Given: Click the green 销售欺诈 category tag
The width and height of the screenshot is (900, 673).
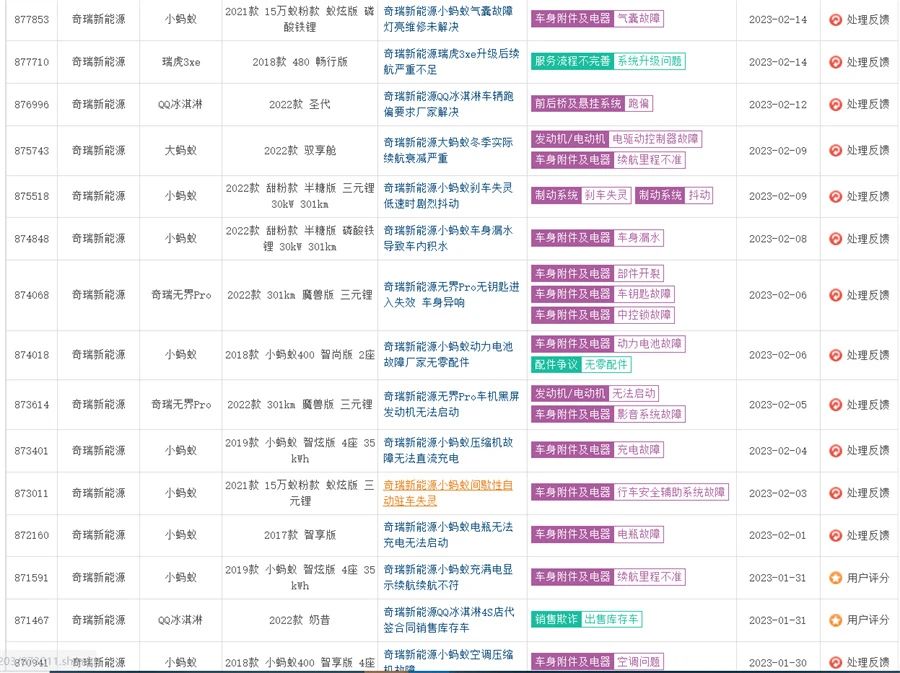Looking at the screenshot, I should coord(555,620).
